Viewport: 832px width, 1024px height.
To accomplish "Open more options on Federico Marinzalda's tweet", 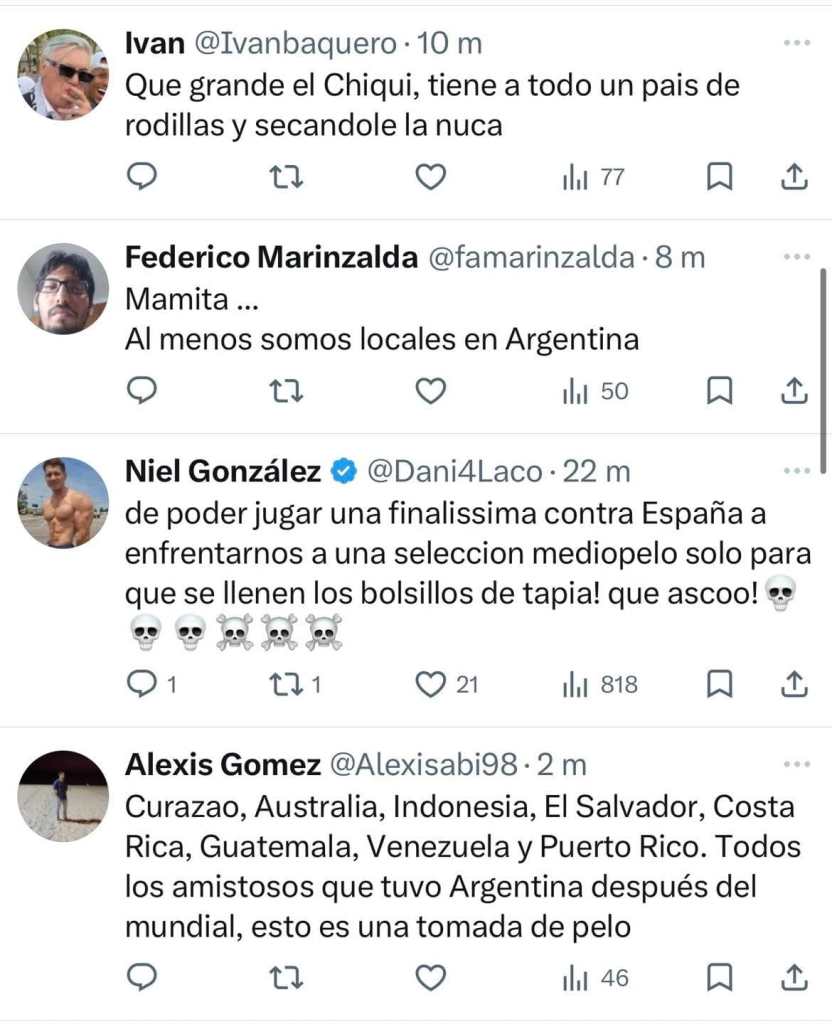I will [x=797, y=257].
